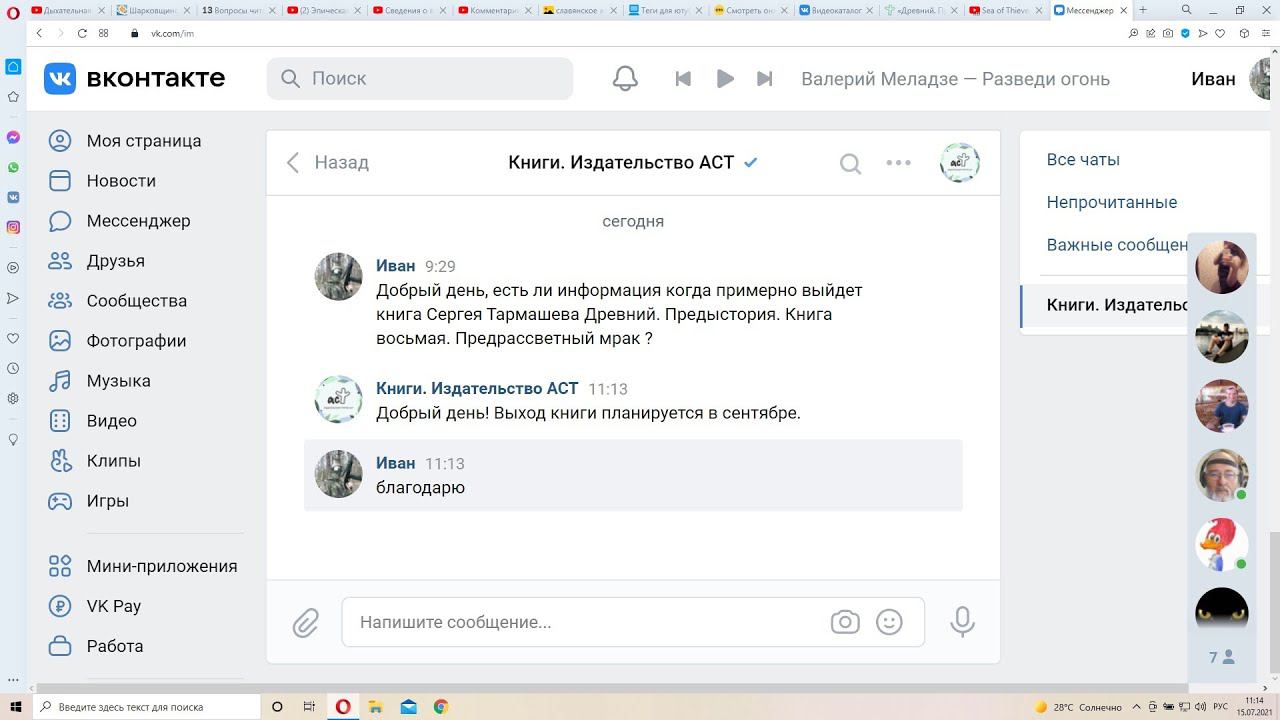
Task: Play the current music track
Action: point(725,79)
